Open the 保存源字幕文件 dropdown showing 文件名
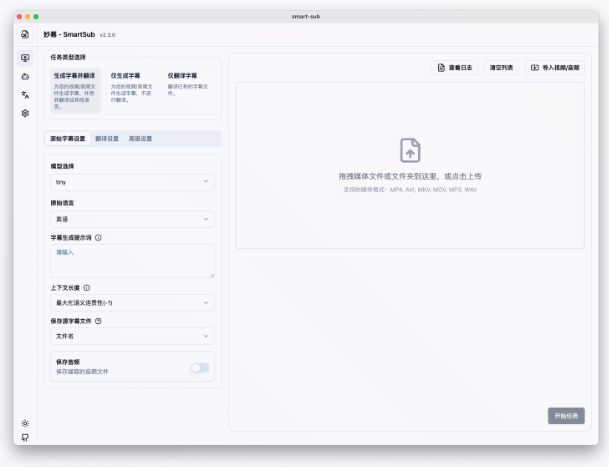 pyautogui.click(x=132, y=336)
